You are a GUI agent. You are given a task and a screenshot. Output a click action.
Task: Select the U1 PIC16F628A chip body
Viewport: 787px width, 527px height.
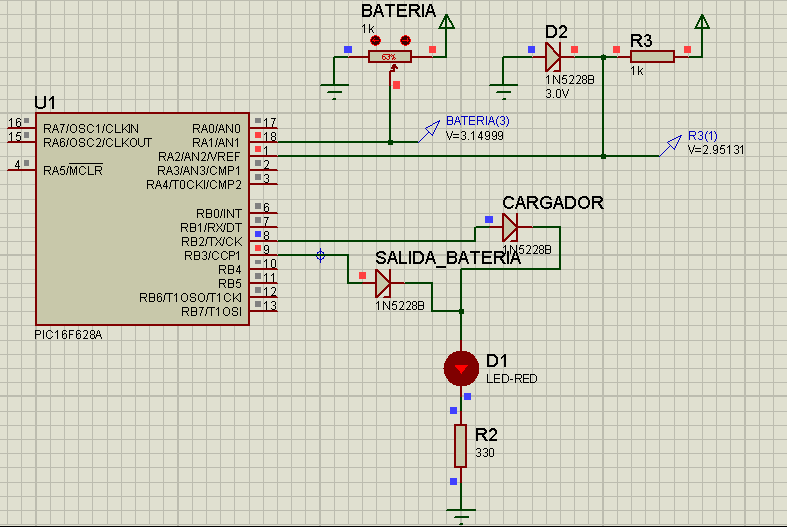tap(143, 219)
